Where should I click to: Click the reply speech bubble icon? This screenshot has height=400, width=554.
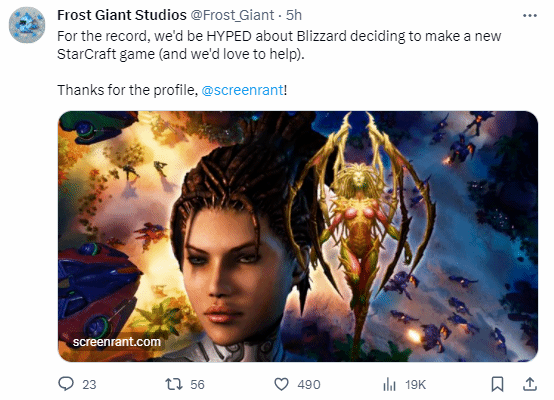[66, 384]
